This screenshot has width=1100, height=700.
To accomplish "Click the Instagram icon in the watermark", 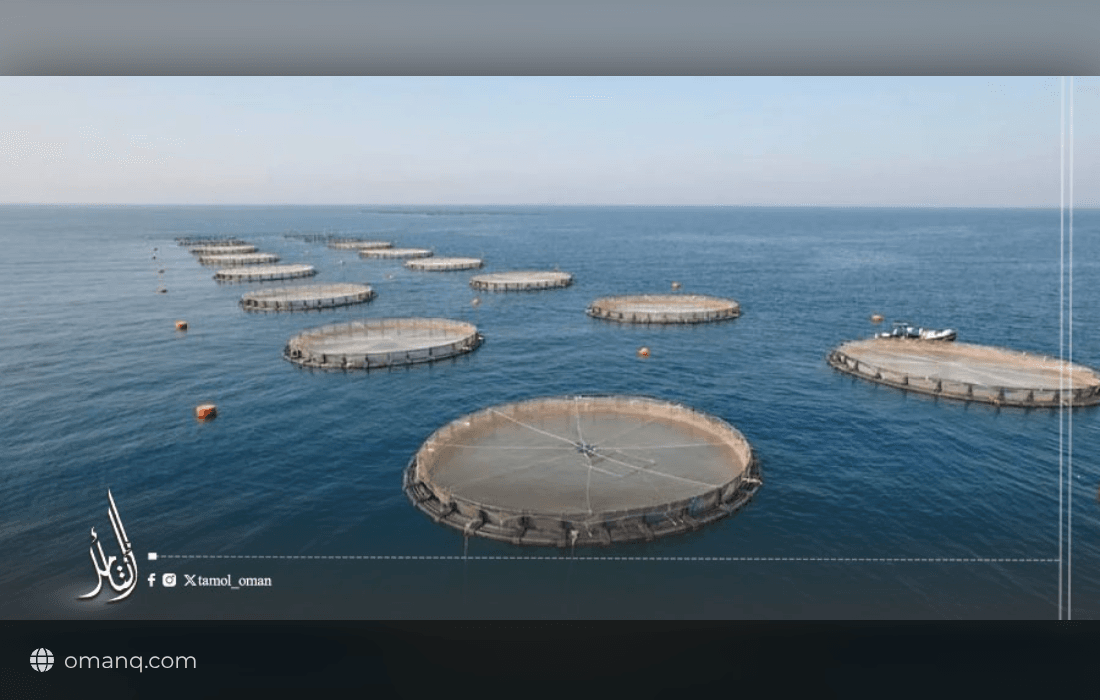I will 169,580.
